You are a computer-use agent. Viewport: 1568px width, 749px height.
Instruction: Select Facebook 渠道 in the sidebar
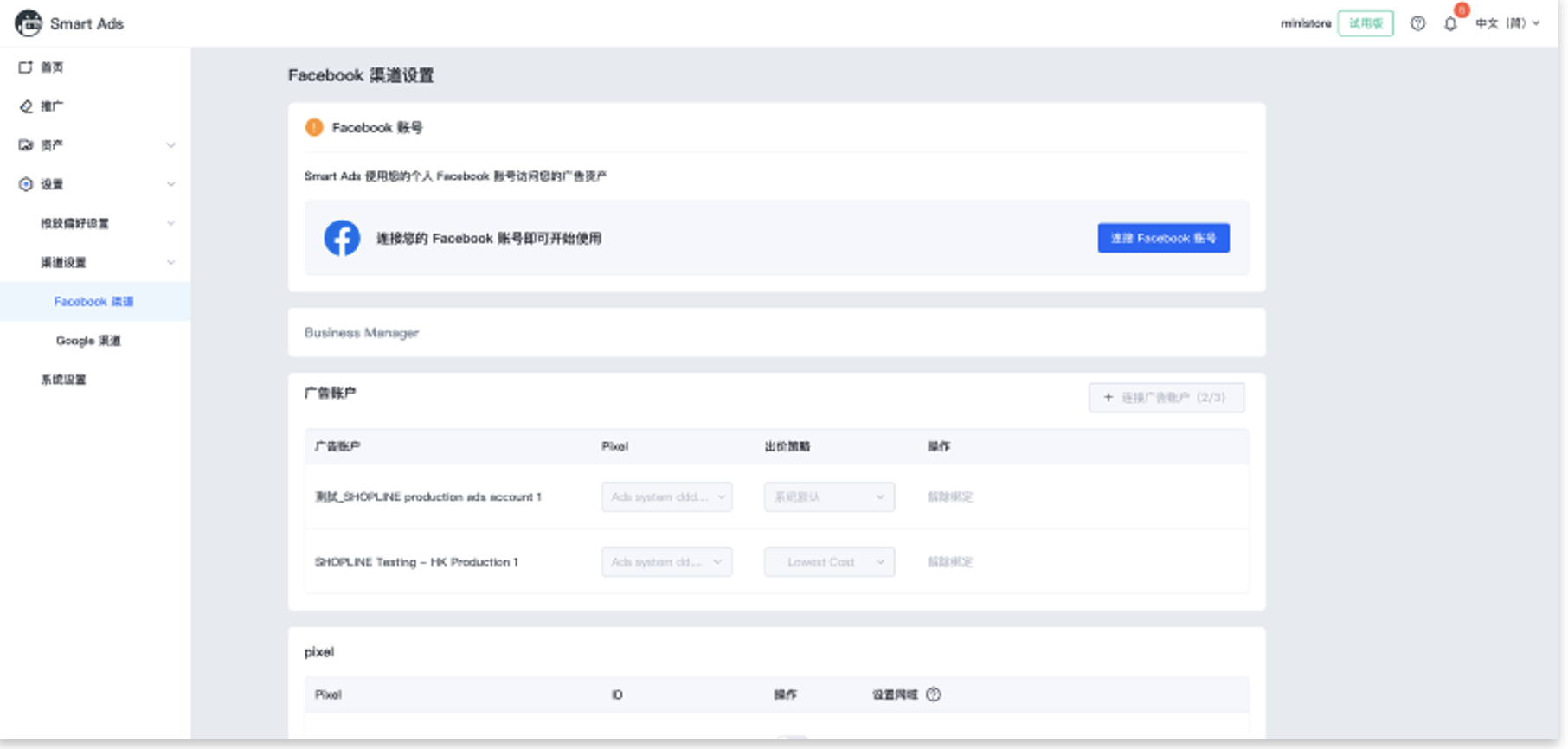tap(94, 302)
